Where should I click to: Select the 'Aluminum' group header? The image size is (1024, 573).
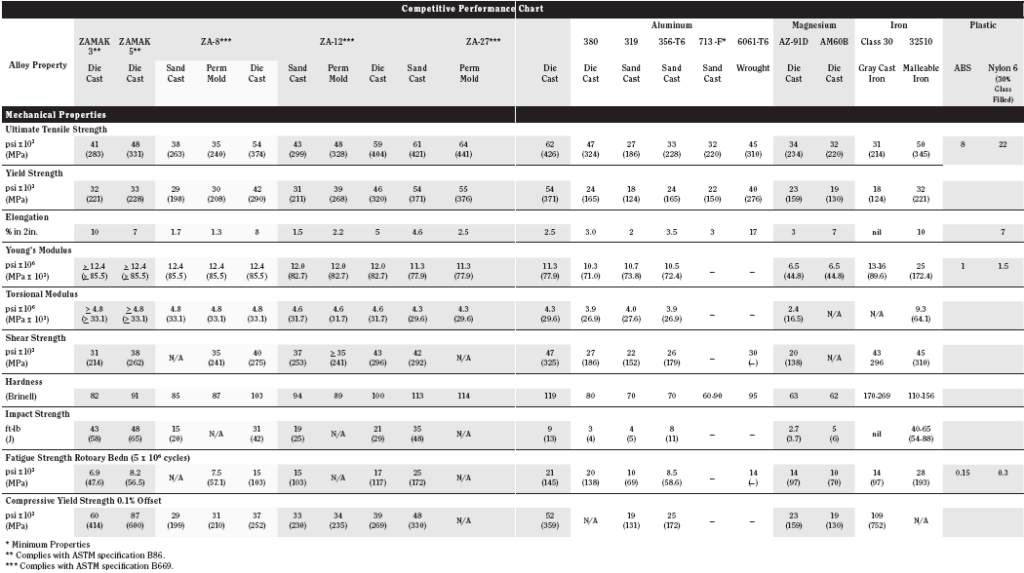point(674,24)
